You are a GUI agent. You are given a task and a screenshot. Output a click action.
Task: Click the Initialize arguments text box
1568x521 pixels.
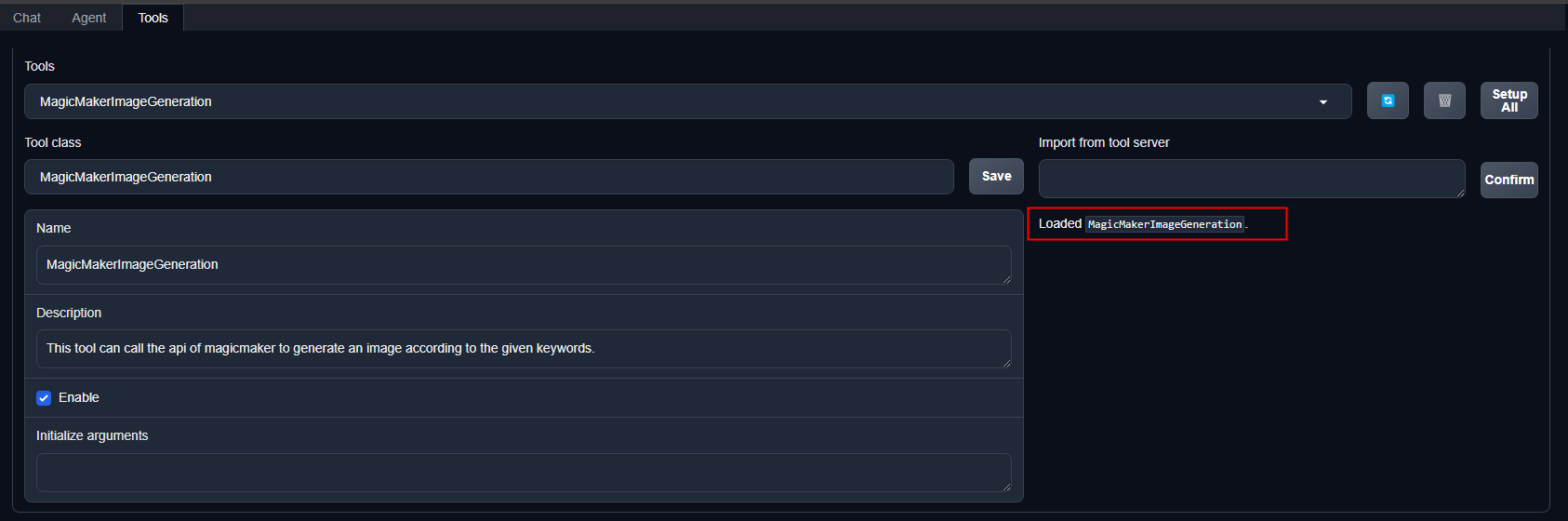(x=524, y=473)
